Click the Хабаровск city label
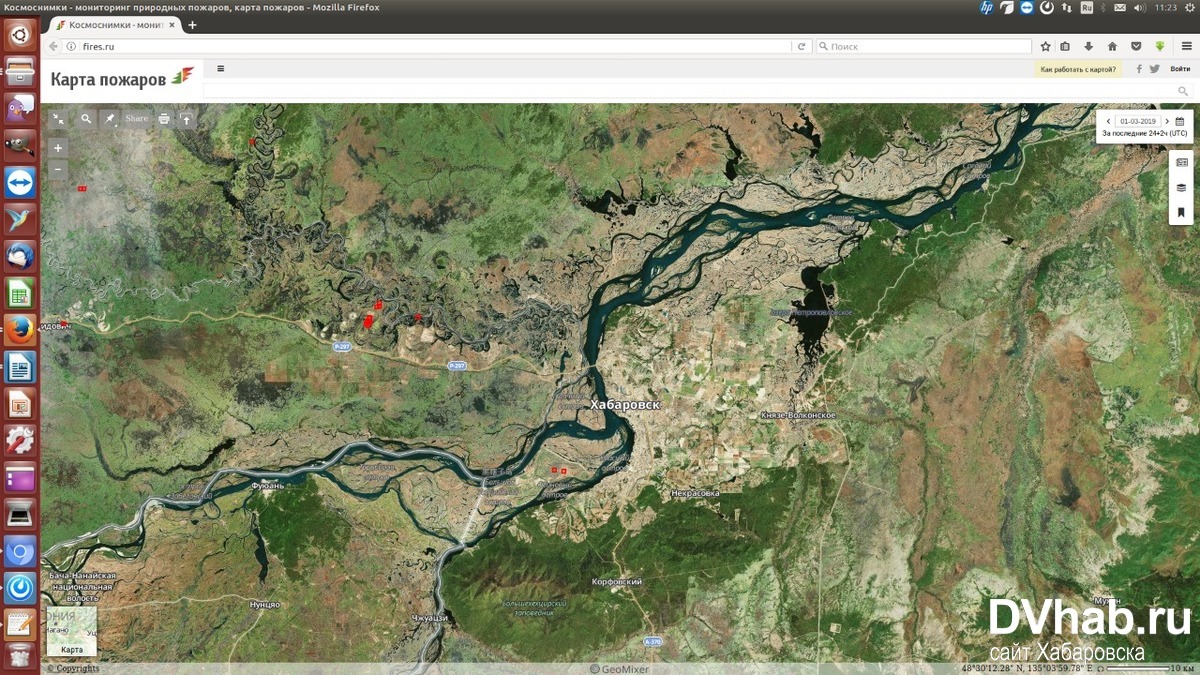The width and height of the screenshot is (1200, 675). [625, 405]
